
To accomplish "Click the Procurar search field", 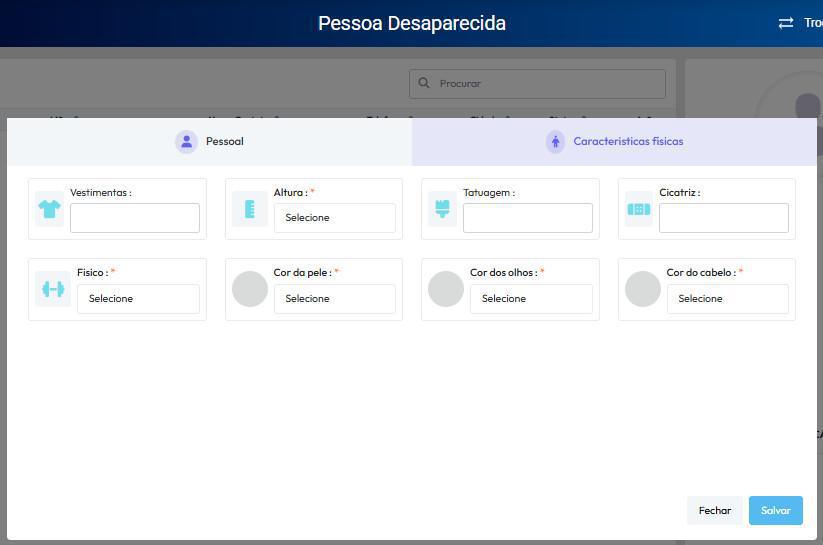I will click(x=537, y=84).
